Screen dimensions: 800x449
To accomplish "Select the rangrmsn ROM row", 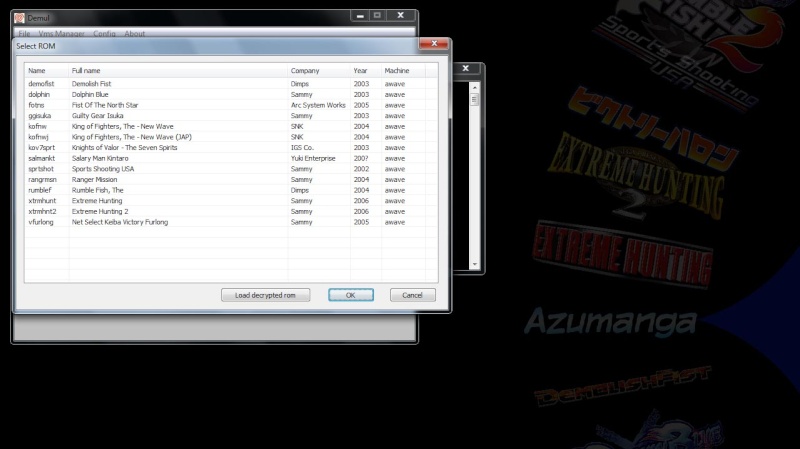I will [x=231, y=180].
